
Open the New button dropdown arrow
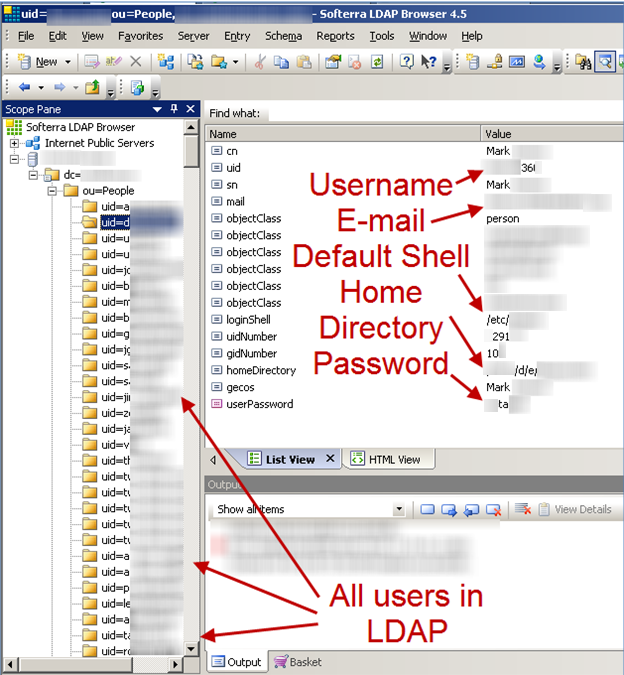68,62
